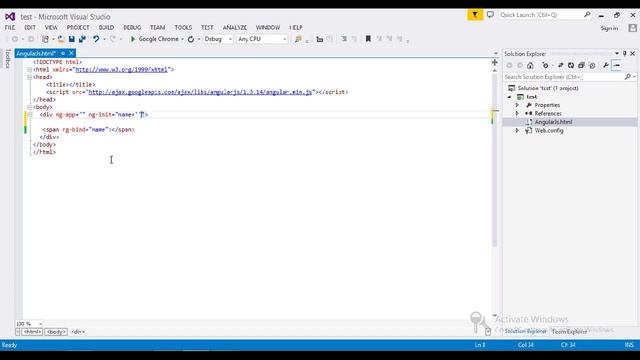Open the feedback speech bubble icon
Image resolution: width=640 pixels, height=360 pixels.
(490, 15)
